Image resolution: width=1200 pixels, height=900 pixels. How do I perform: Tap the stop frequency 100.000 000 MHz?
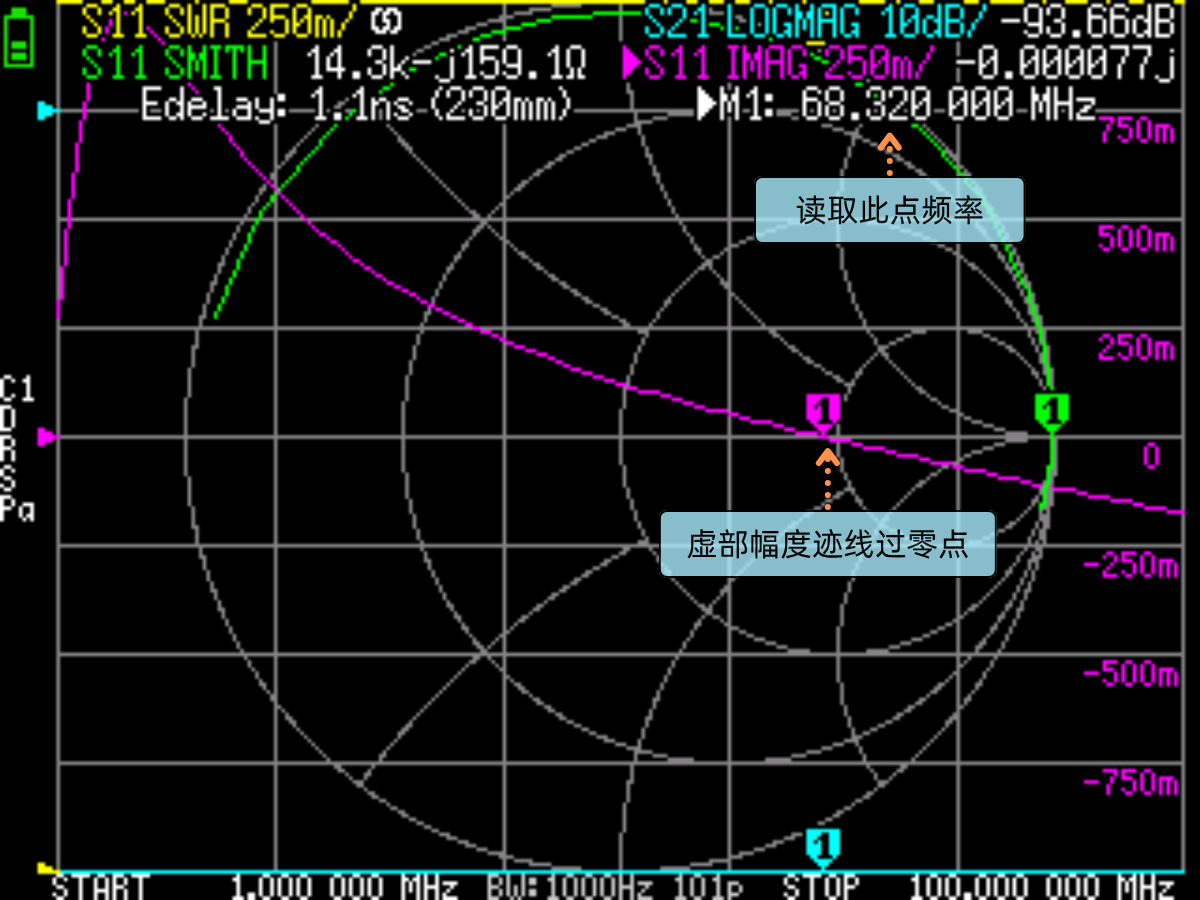(1042, 887)
